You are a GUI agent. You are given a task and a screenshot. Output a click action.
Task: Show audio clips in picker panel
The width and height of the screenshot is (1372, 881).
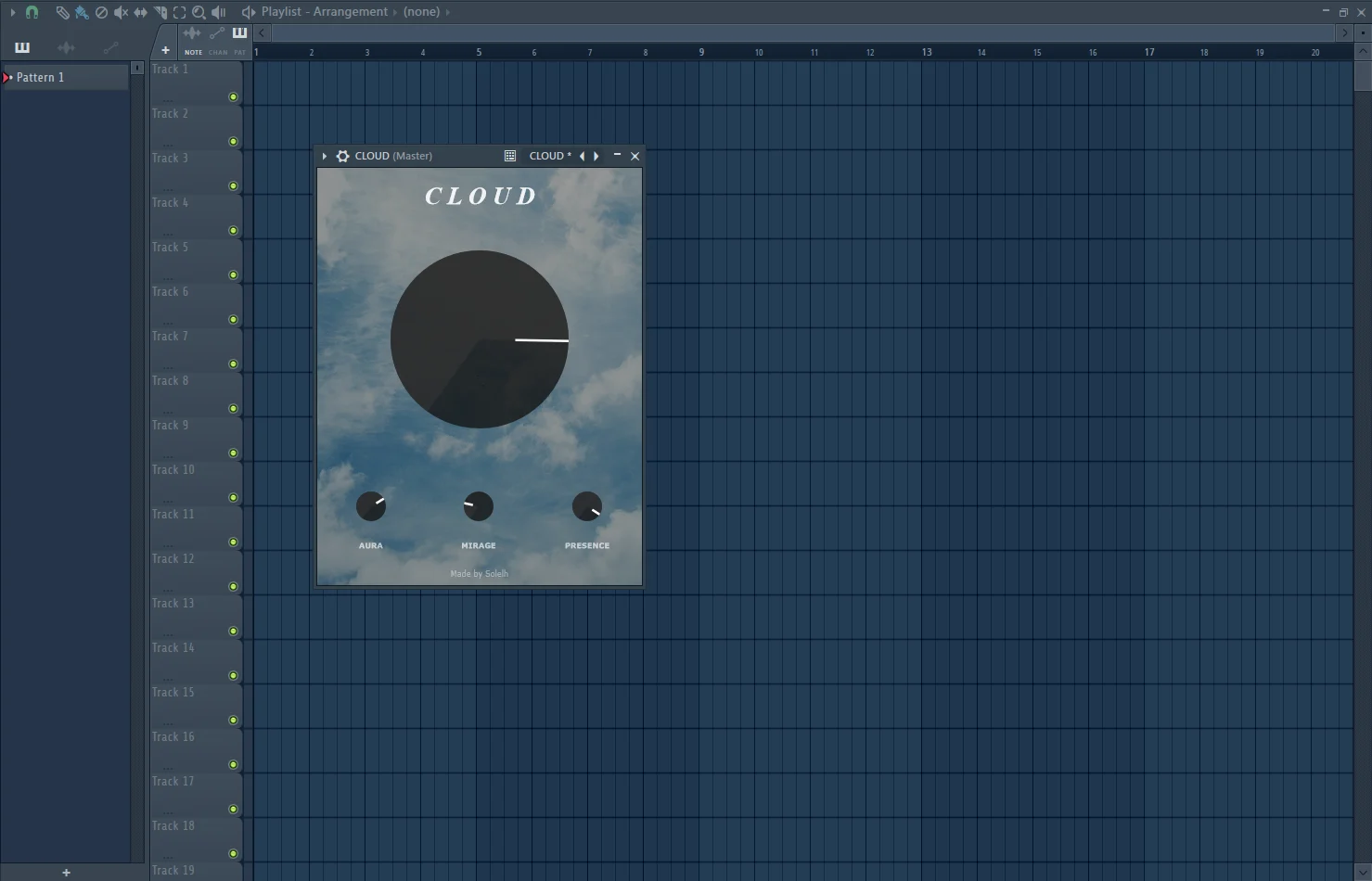(x=66, y=47)
